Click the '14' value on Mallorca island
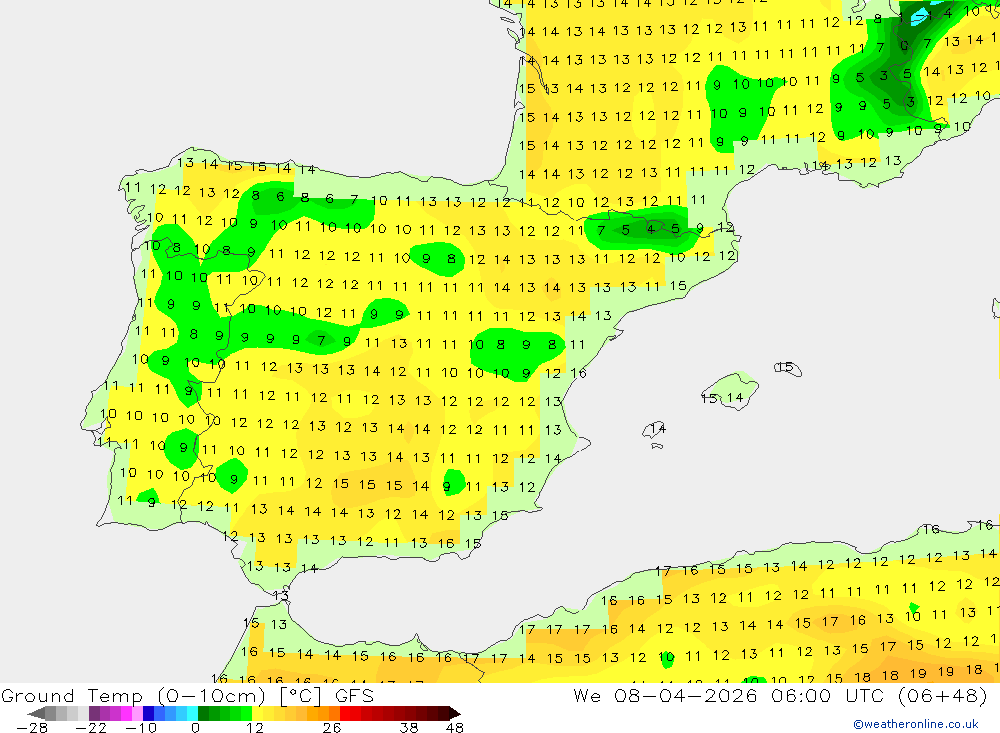This screenshot has height=733, width=1000. (735, 398)
